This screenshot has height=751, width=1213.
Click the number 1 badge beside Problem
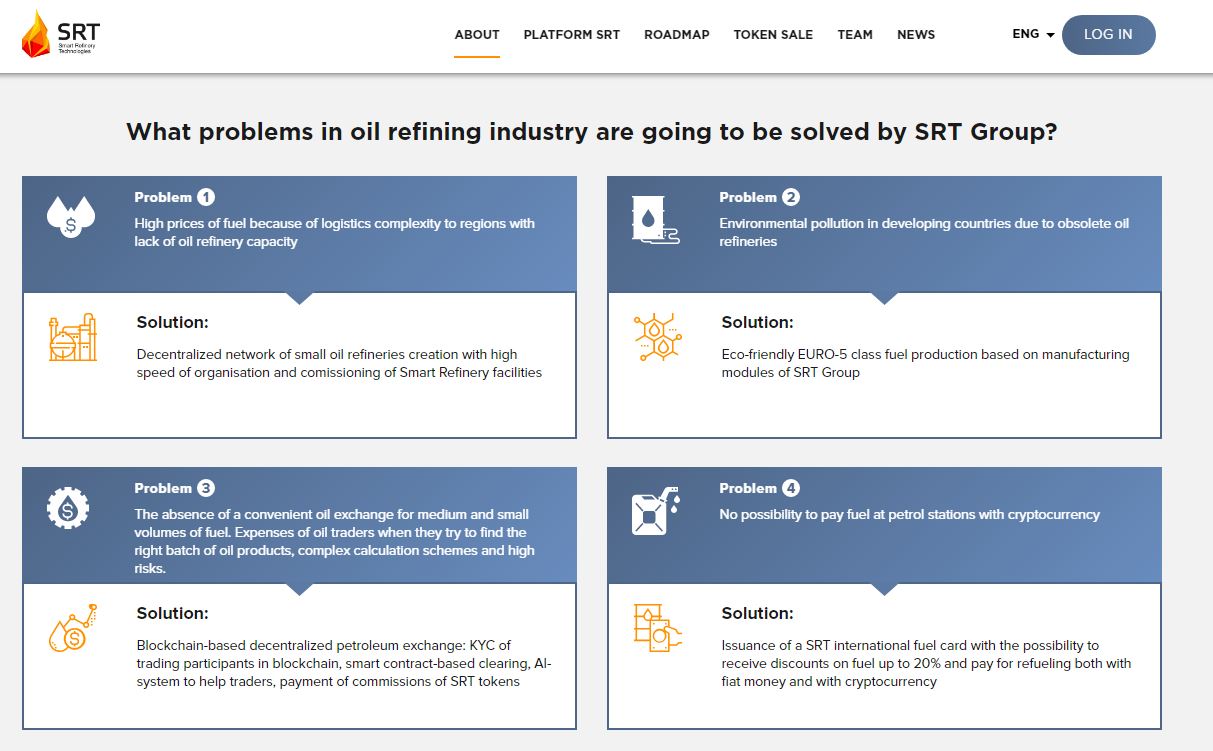click(206, 197)
